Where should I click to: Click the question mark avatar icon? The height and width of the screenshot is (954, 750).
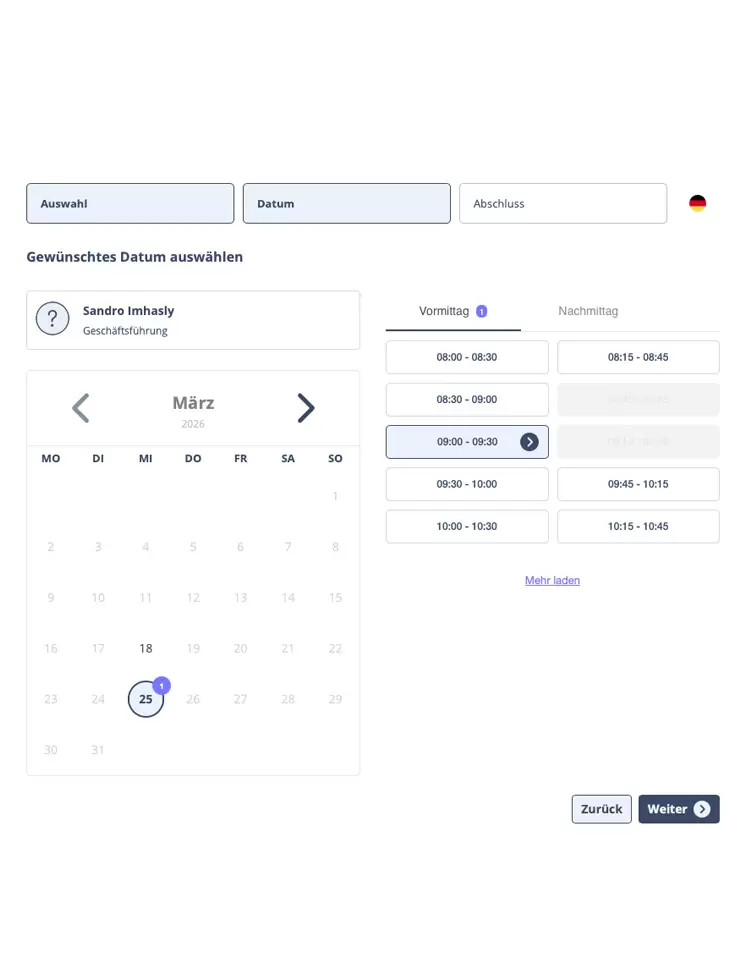pos(52,319)
